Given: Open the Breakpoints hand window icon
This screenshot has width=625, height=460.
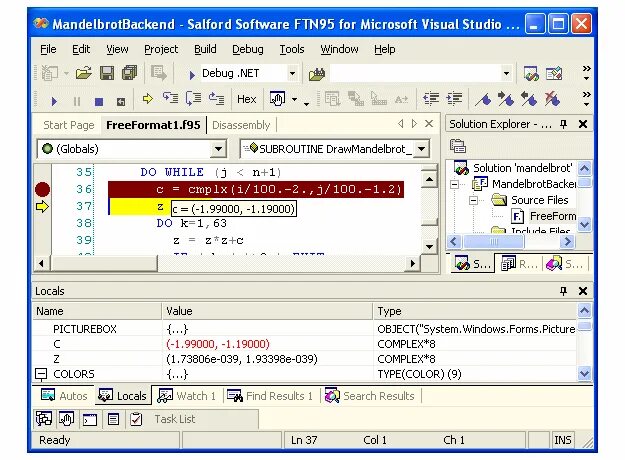Looking at the screenshot, I should point(277,98).
